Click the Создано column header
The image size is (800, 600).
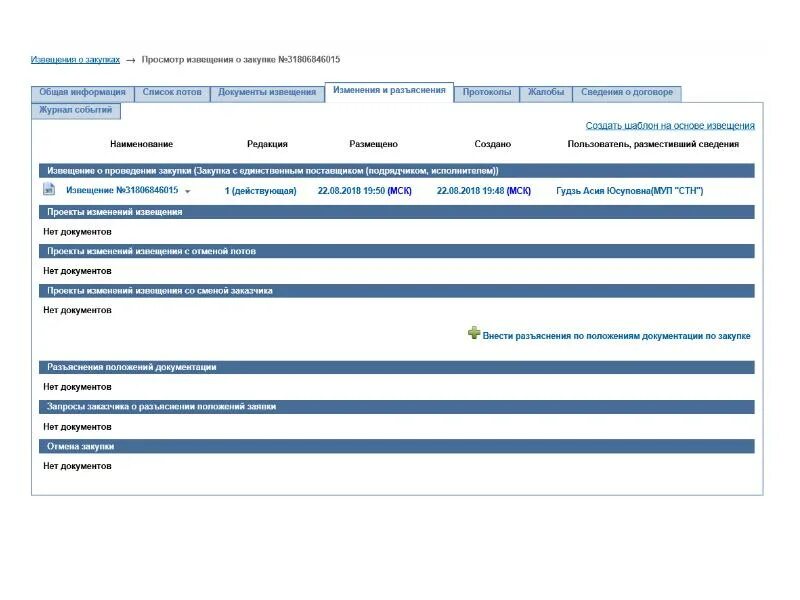[x=492, y=144]
